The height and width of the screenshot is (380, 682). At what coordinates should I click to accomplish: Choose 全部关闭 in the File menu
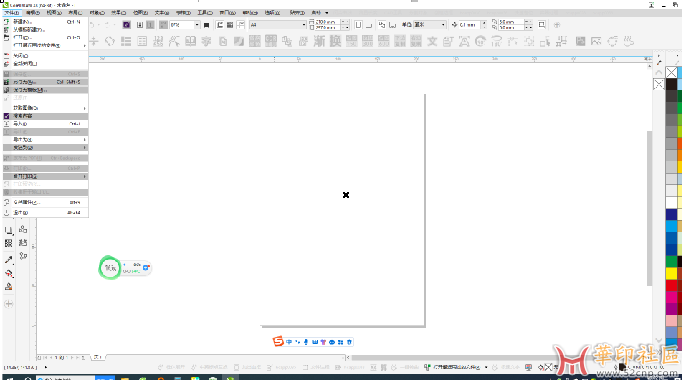coord(45,63)
